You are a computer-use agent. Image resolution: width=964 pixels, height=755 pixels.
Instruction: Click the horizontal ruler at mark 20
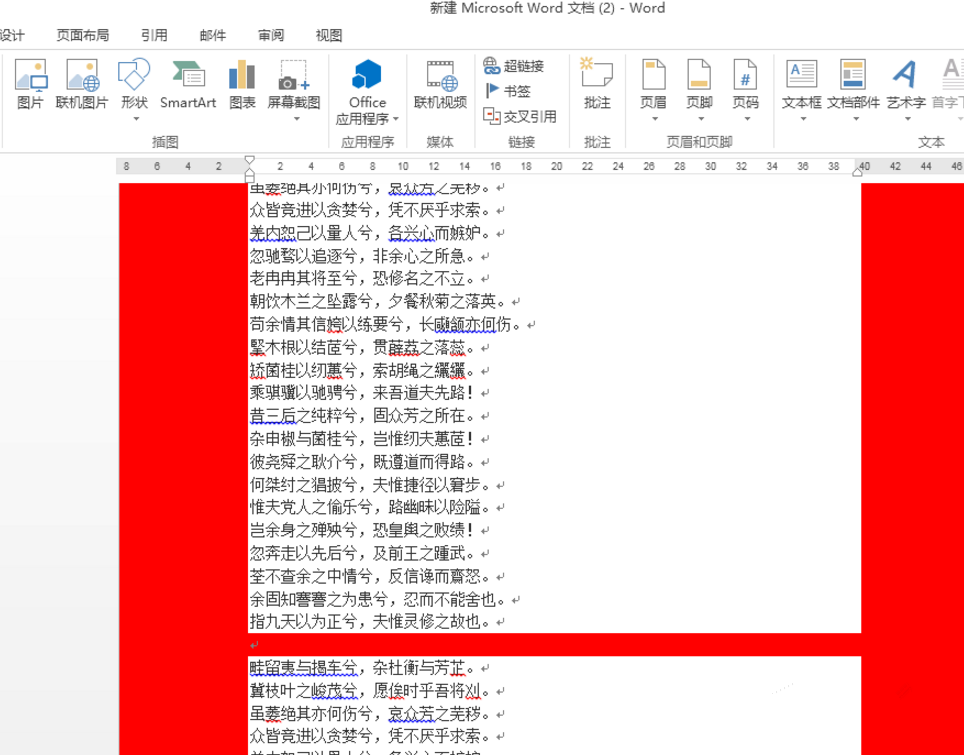coord(556,166)
